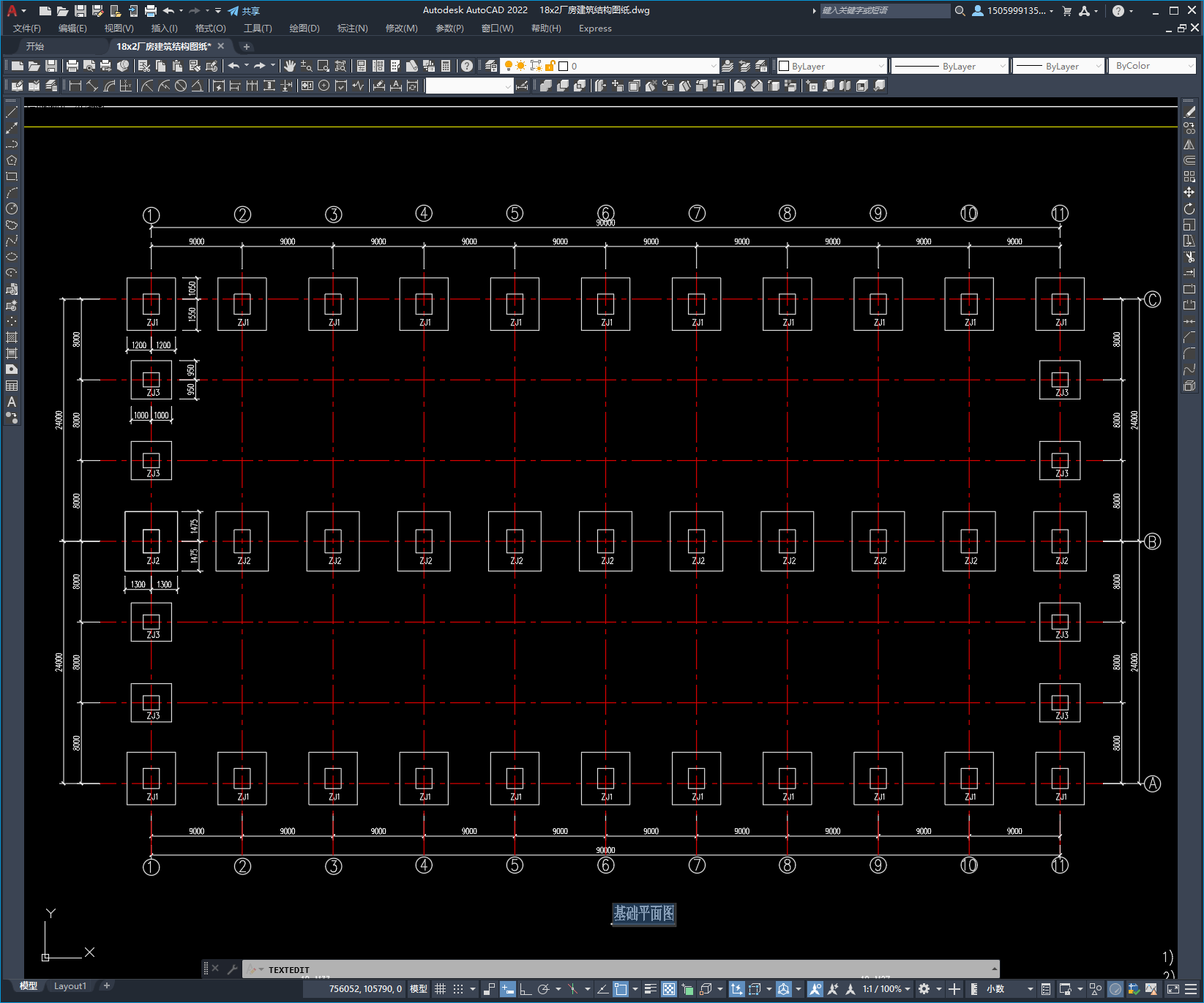Click the keyword search input field

[884, 11]
